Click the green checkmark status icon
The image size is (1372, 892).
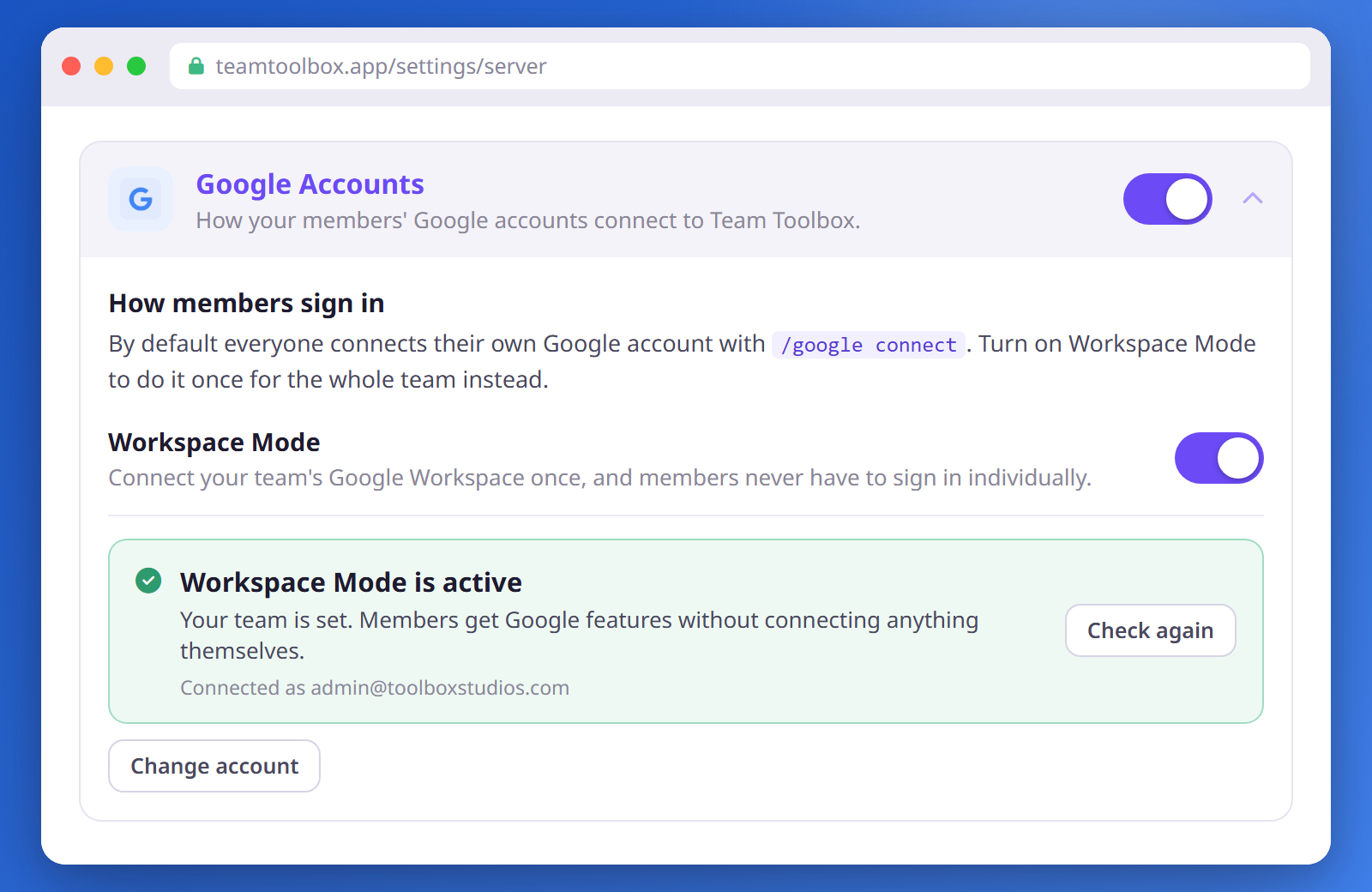pos(148,581)
